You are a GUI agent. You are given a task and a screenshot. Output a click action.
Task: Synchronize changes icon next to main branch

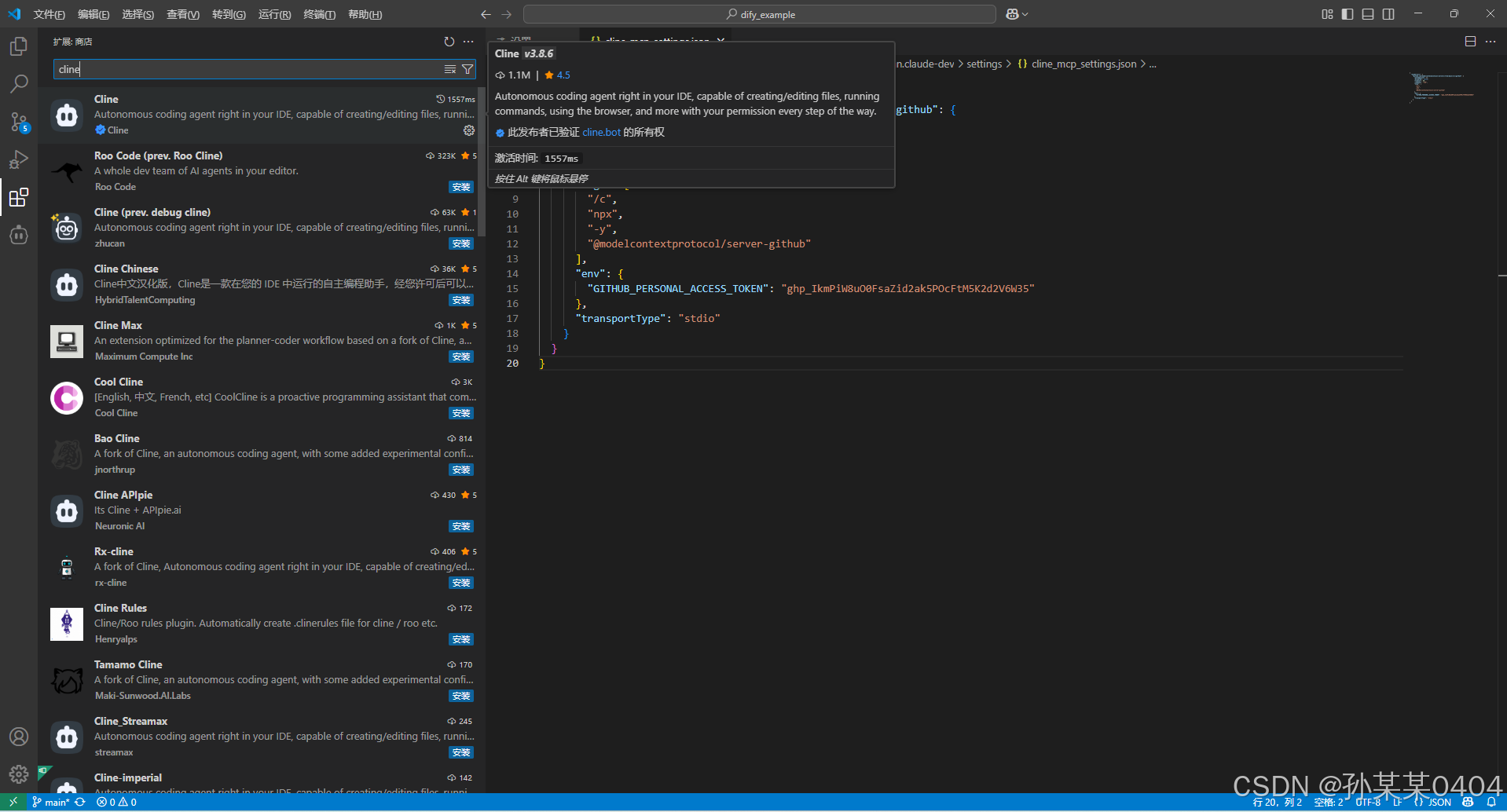point(80,802)
